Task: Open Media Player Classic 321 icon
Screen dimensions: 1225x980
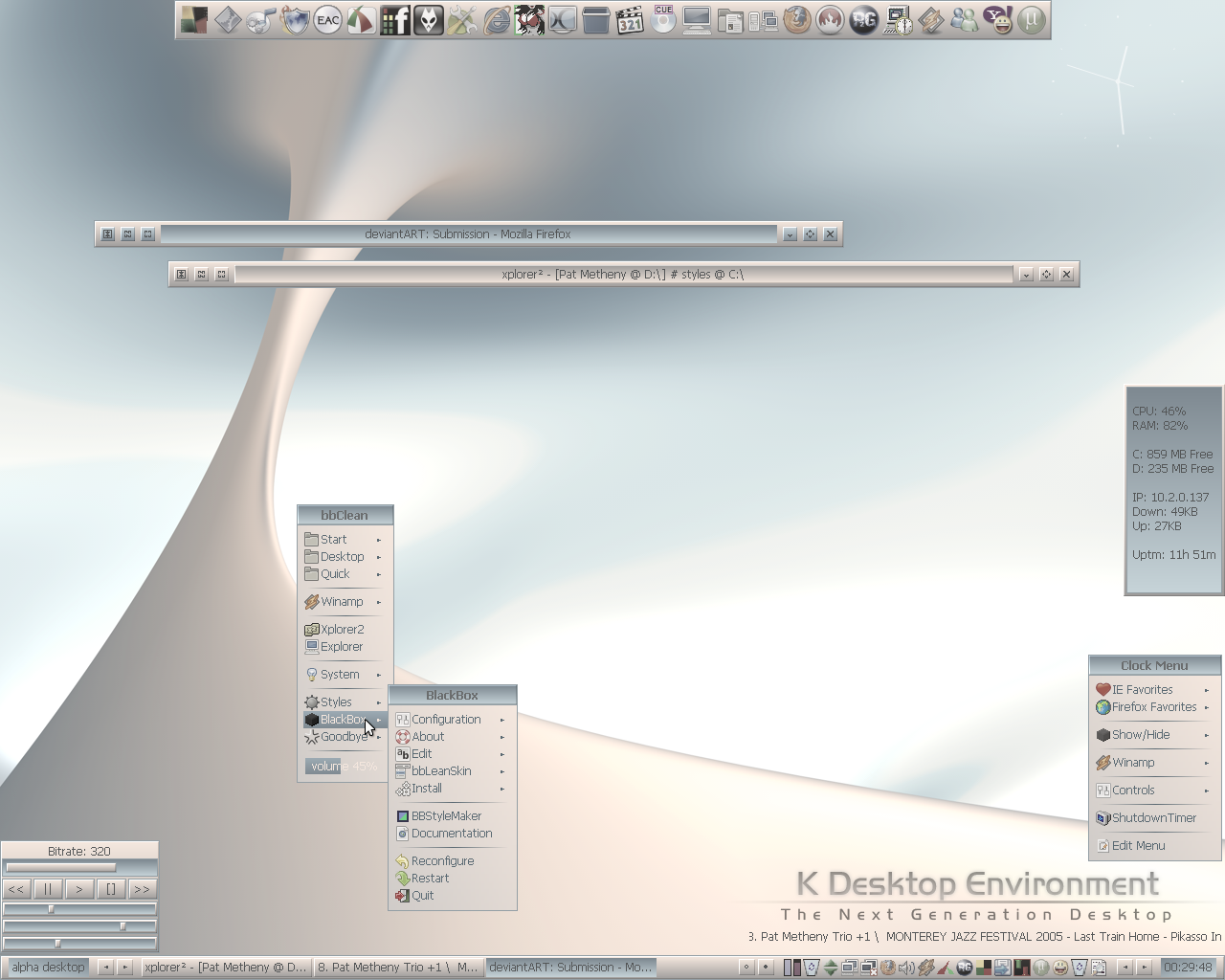Action: pyautogui.click(x=630, y=20)
